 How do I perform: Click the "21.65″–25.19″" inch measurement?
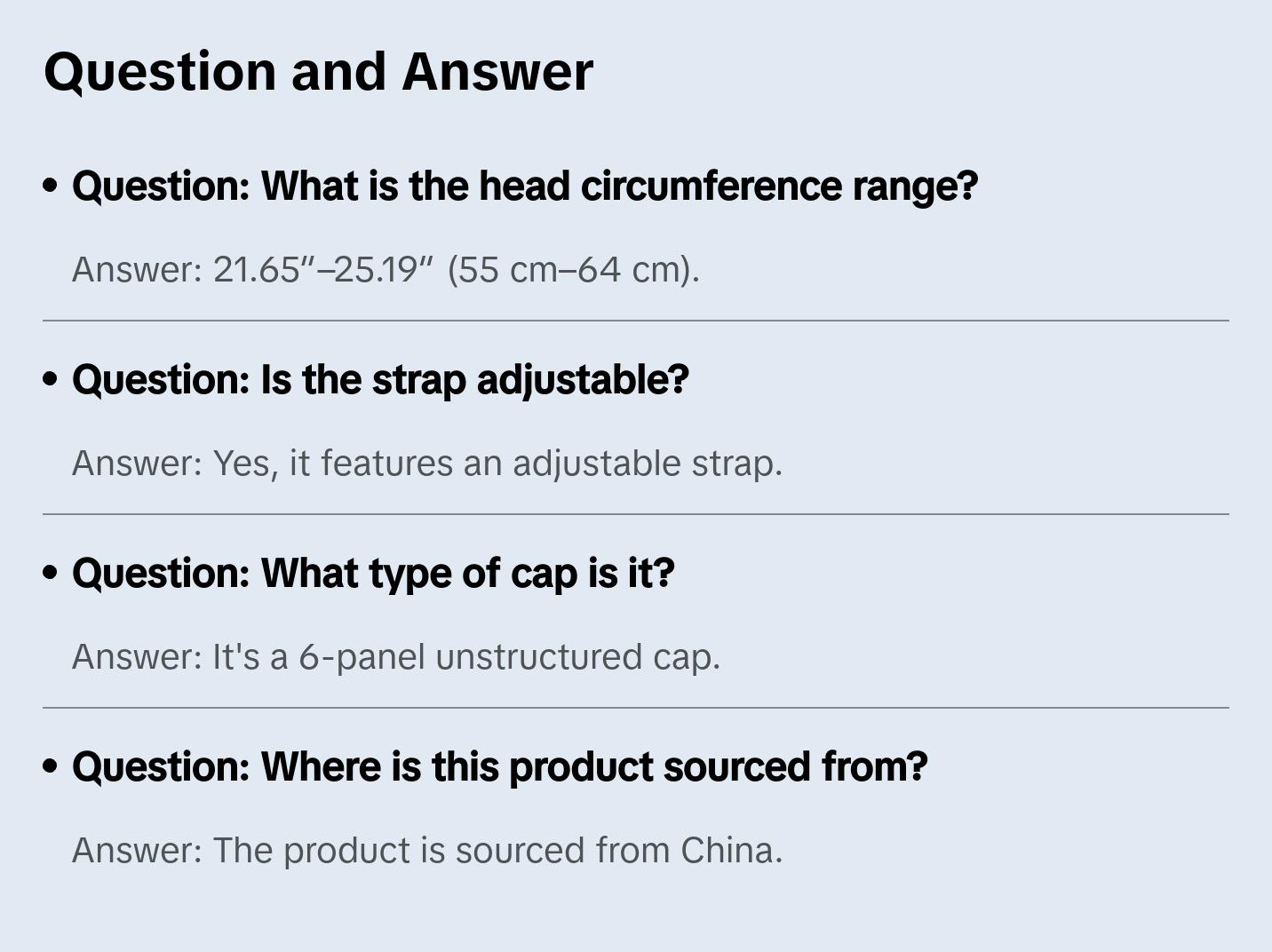(323, 270)
